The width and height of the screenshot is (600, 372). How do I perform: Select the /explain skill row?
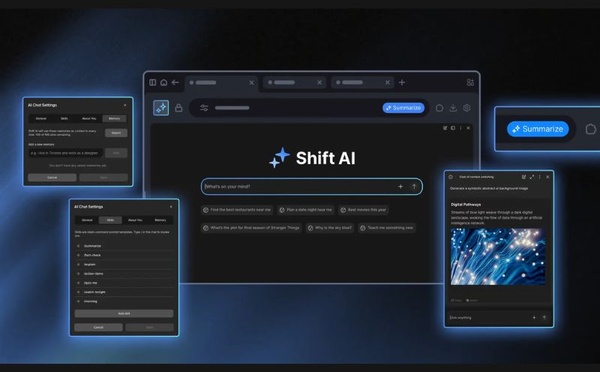pyautogui.click(x=124, y=264)
